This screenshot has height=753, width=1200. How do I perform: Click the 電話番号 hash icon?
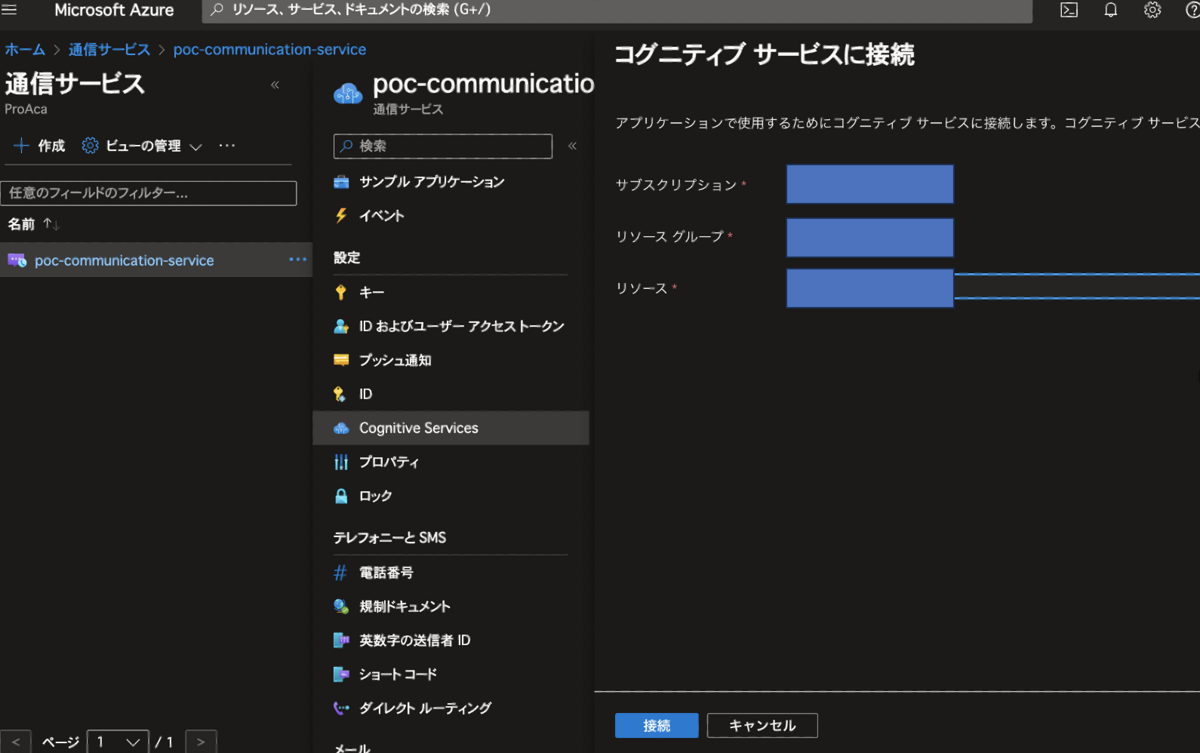[341, 573]
